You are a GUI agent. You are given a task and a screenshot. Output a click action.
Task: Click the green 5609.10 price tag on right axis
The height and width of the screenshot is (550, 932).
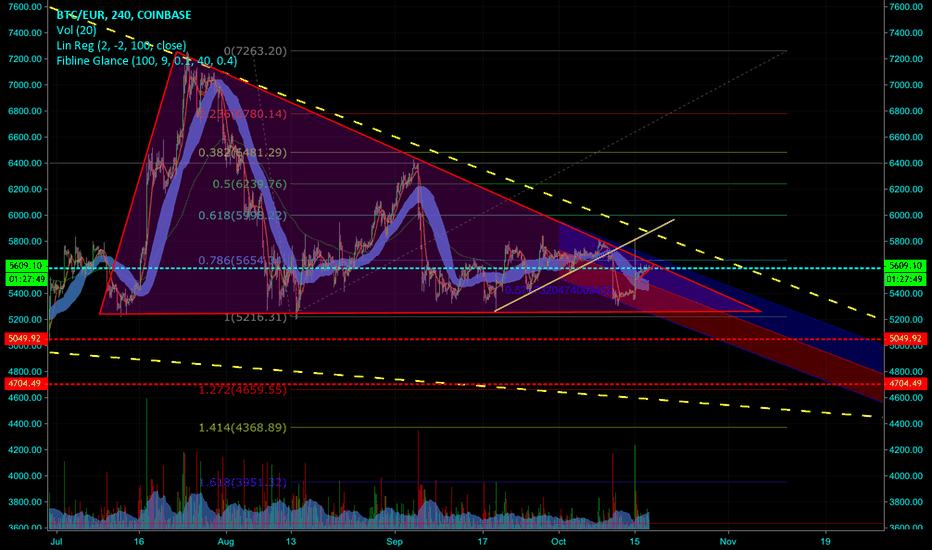(x=906, y=266)
